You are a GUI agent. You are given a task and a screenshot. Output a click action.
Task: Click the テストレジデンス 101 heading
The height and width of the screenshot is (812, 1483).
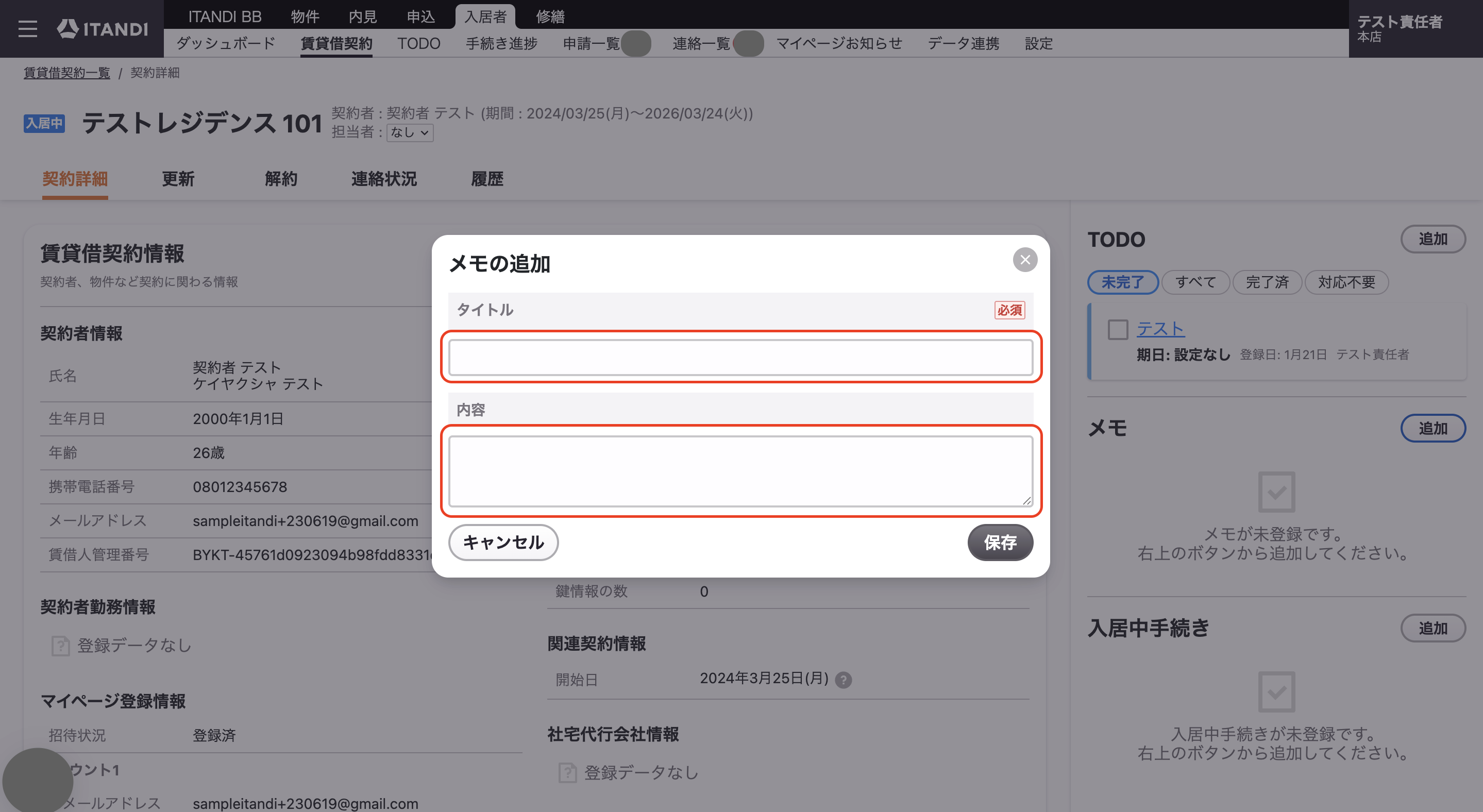(x=202, y=123)
